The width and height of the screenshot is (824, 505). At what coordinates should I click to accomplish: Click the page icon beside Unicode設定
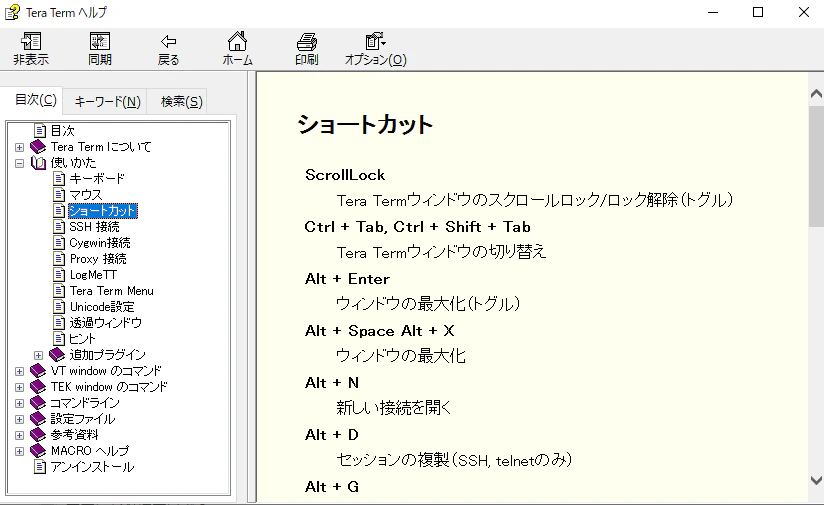(x=59, y=307)
